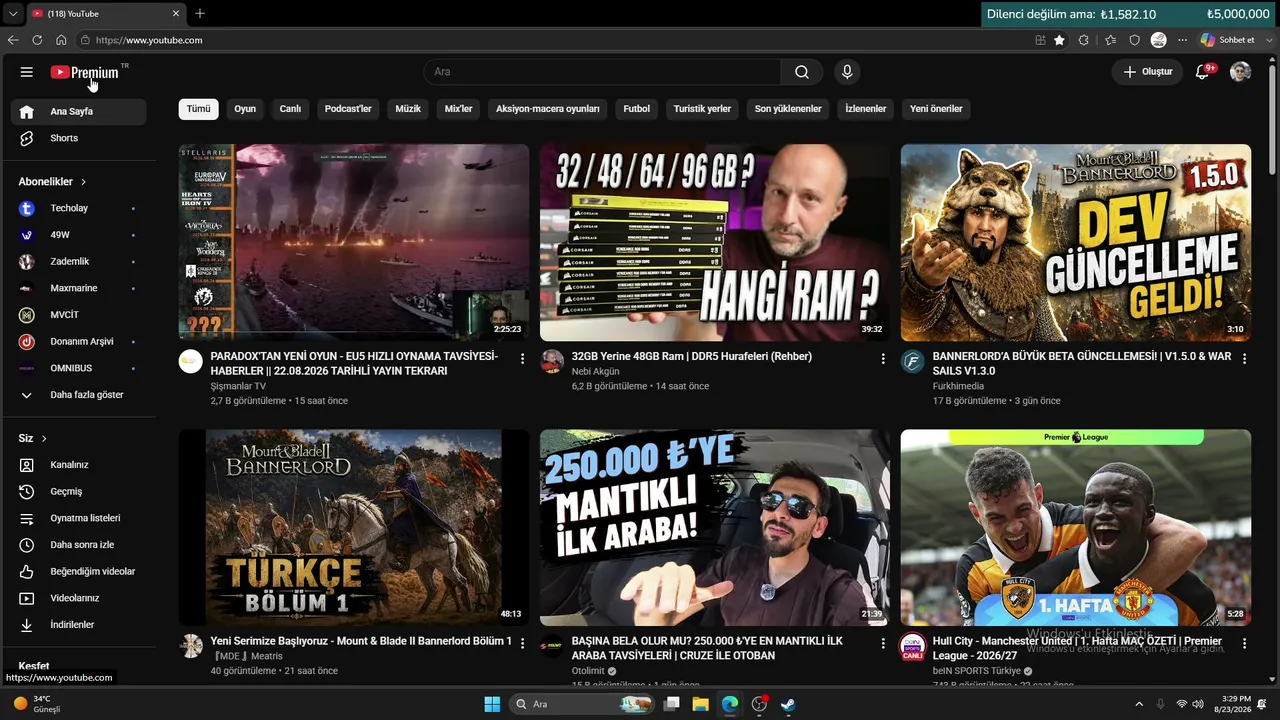
Task: Select the Müzik filter chip
Action: click(408, 109)
